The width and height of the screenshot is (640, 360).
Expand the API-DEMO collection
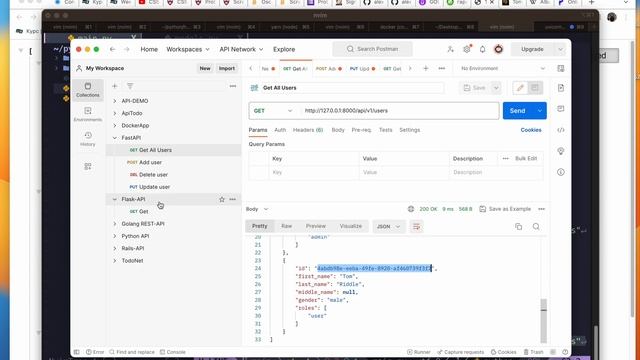tap(115, 101)
